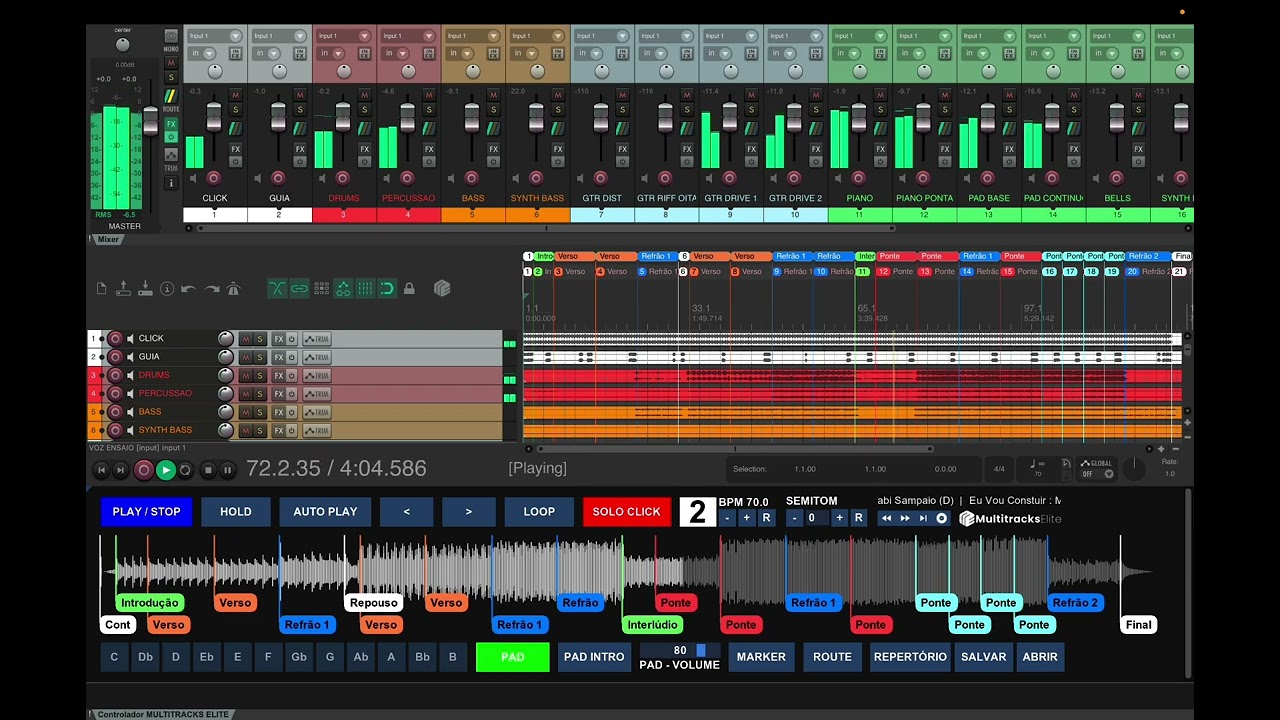Go to project start in transport

(100, 469)
